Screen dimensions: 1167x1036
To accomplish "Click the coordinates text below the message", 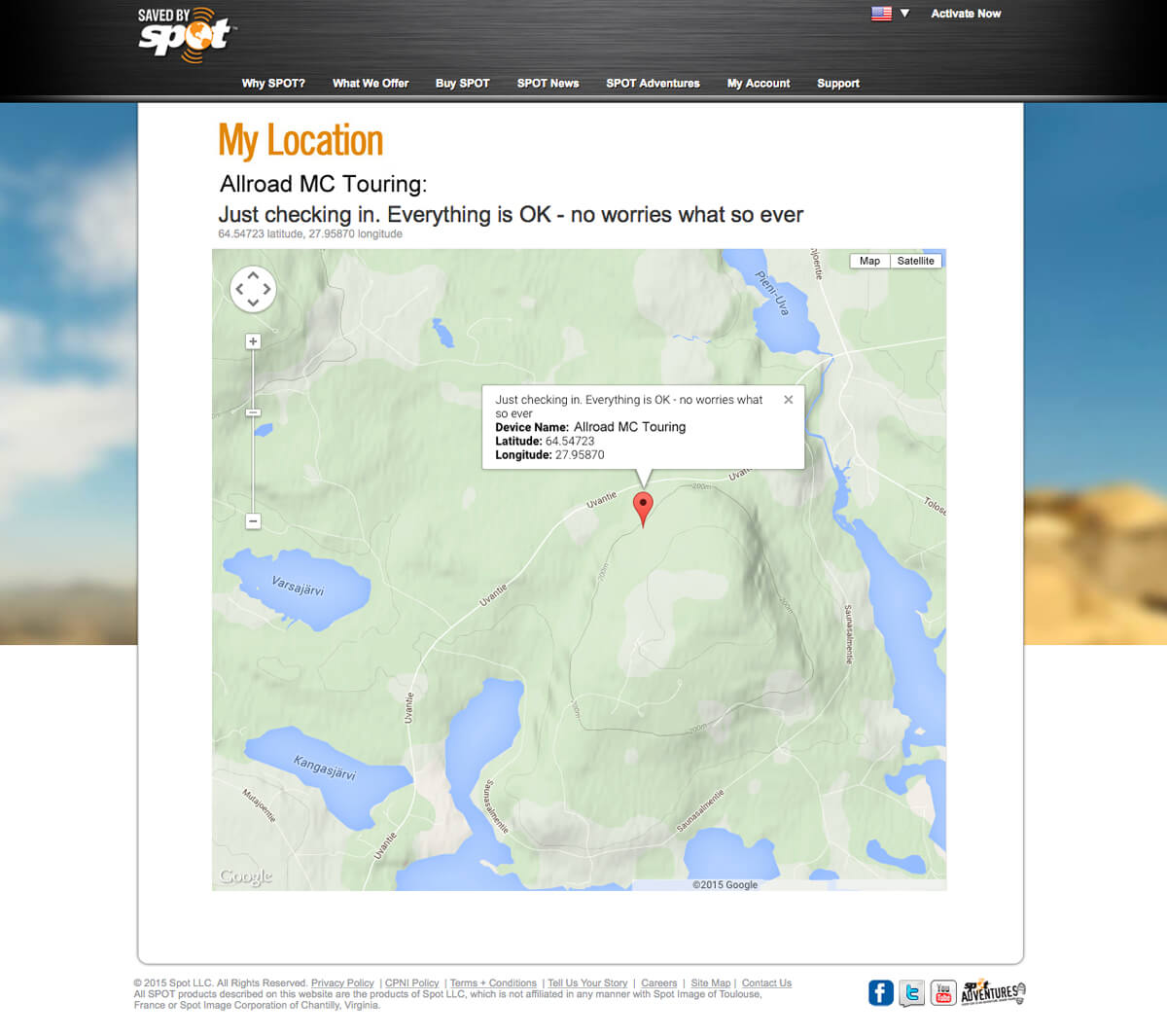I will [310, 233].
